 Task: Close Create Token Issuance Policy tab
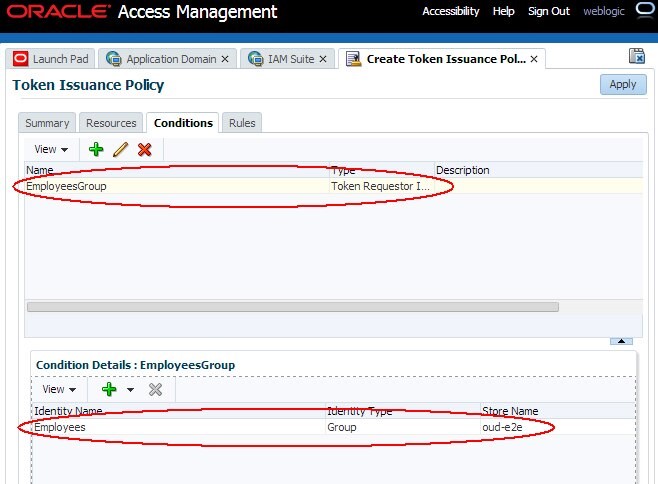pos(534,59)
